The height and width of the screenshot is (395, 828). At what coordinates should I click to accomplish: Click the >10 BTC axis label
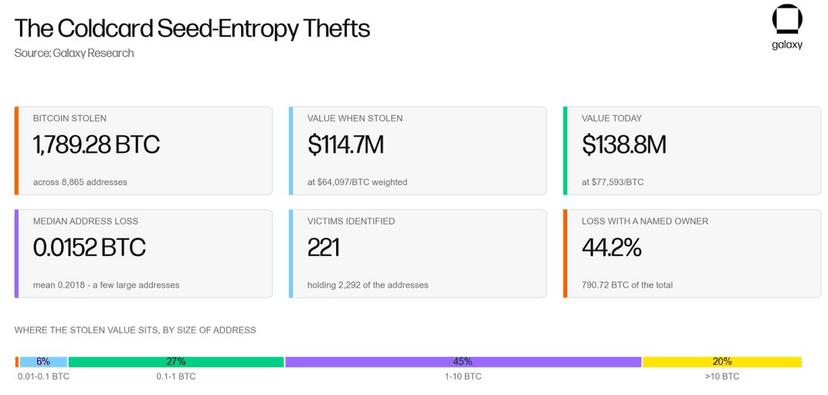click(x=722, y=377)
